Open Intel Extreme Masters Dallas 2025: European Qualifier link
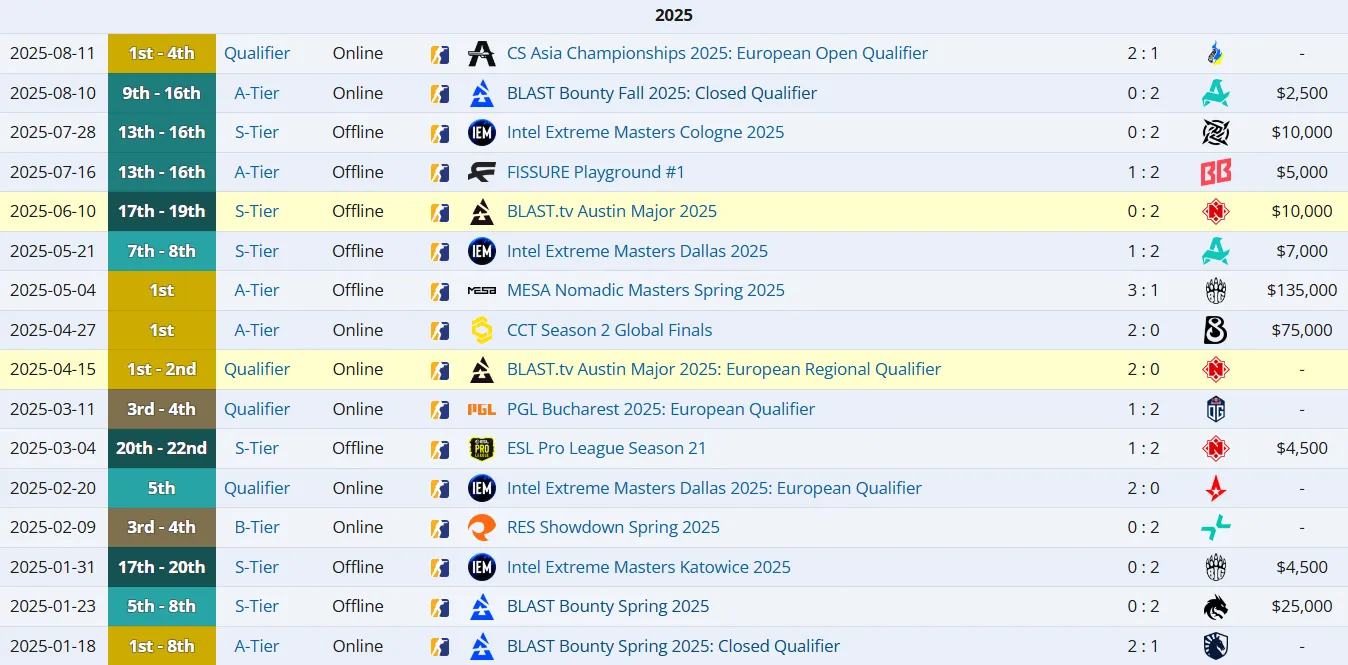The image size is (1348, 665). (x=714, y=488)
